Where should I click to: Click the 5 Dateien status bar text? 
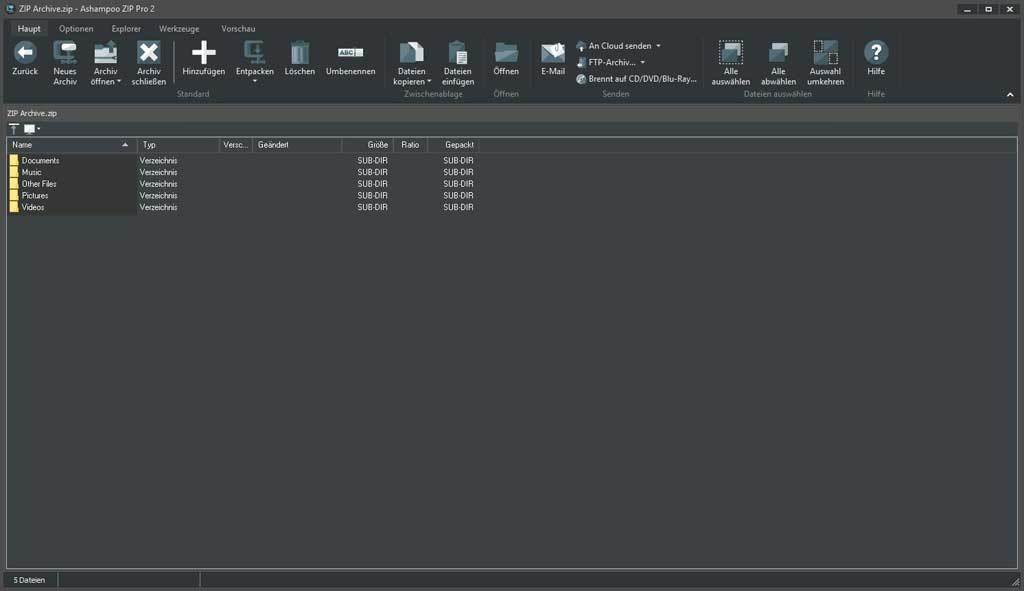pyautogui.click(x=29, y=580)
